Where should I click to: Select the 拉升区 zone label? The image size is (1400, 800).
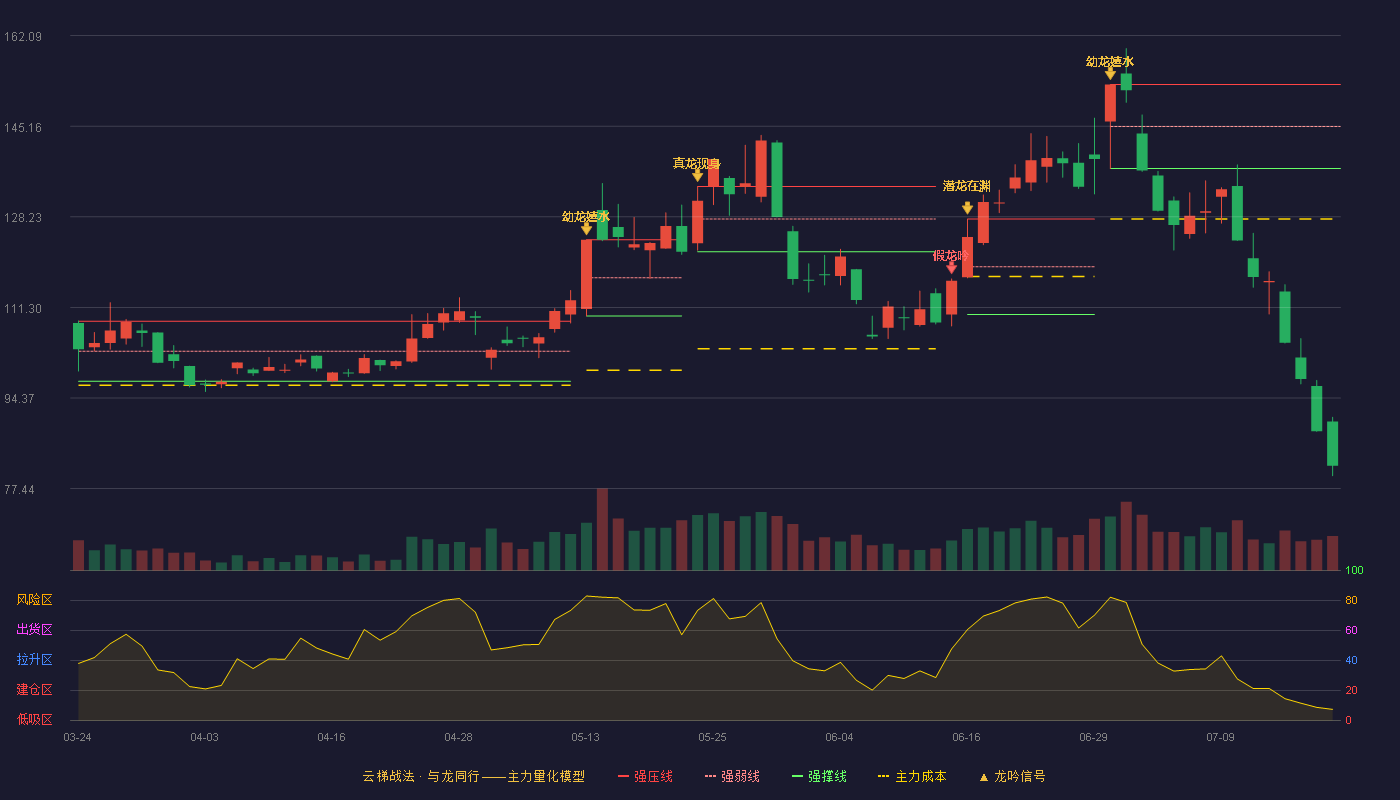(x=35, y=660)
